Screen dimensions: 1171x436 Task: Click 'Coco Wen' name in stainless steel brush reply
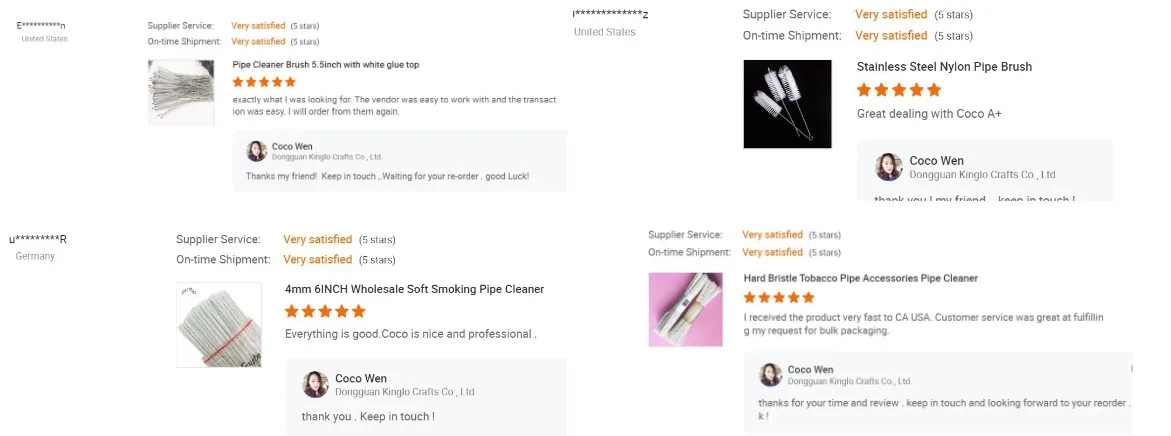pyautogui.click(x=936, y=161)
